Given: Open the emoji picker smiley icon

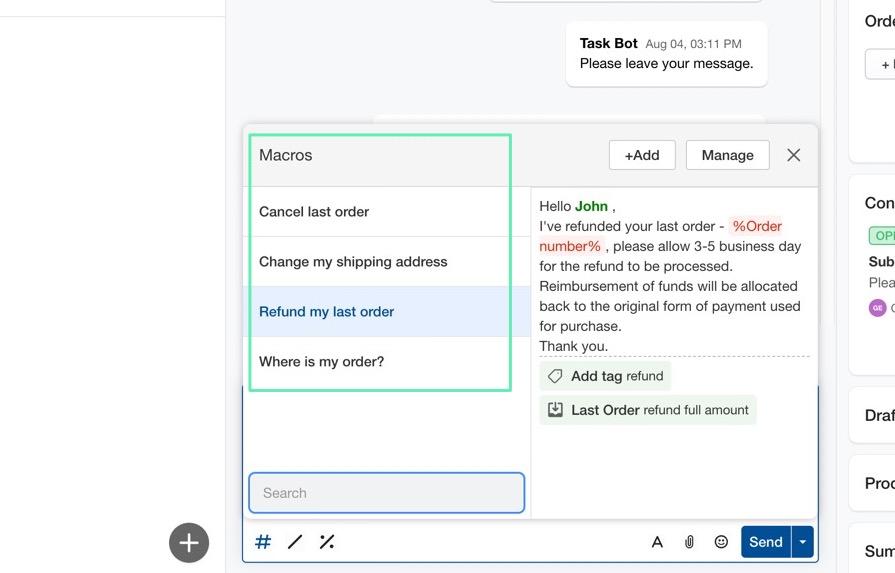Looking at the screenshot, I should coord(721,542).
